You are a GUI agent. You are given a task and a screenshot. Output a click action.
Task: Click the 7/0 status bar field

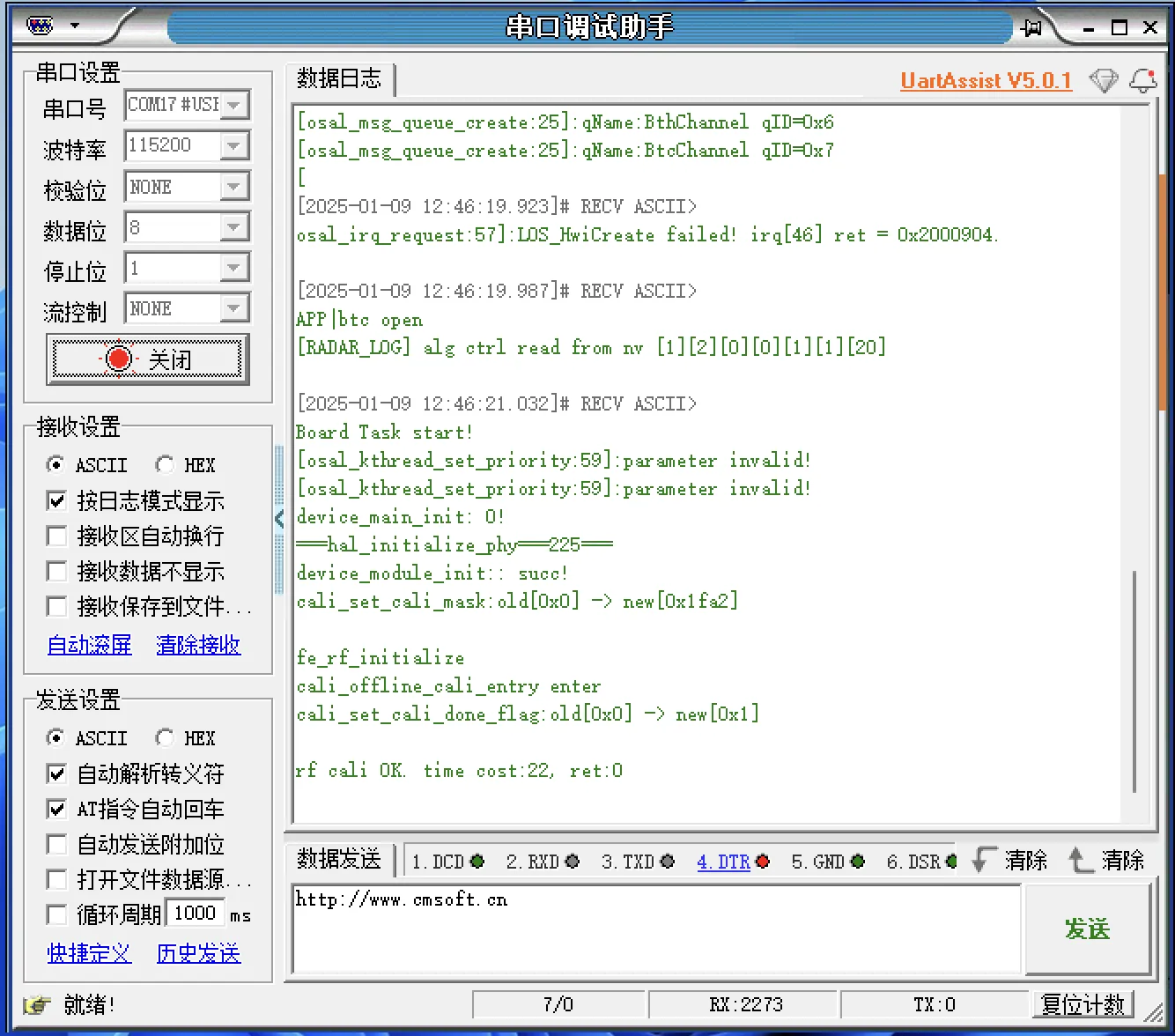(x=558, y=1004)
